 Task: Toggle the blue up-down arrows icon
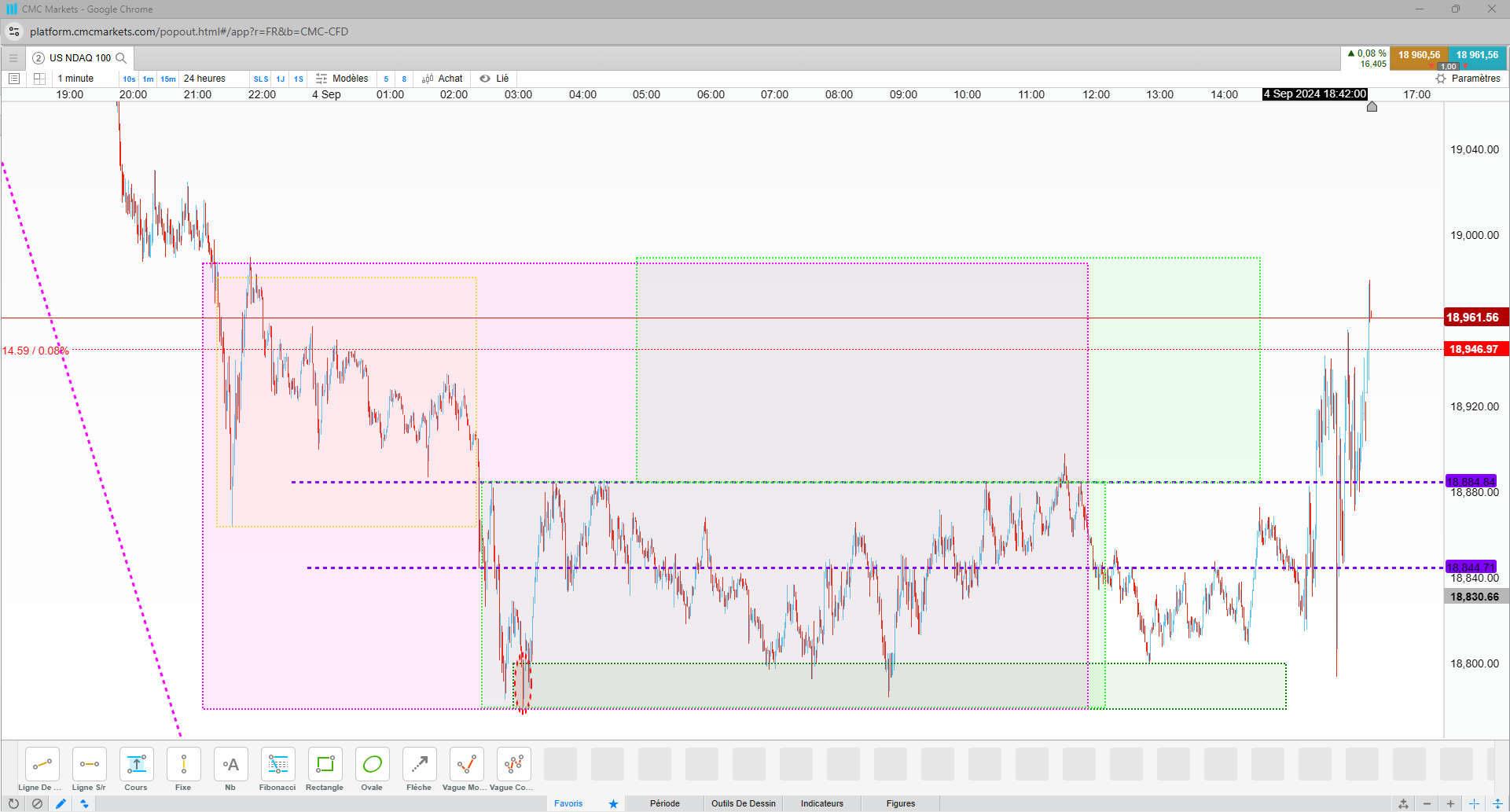[84, 803]
